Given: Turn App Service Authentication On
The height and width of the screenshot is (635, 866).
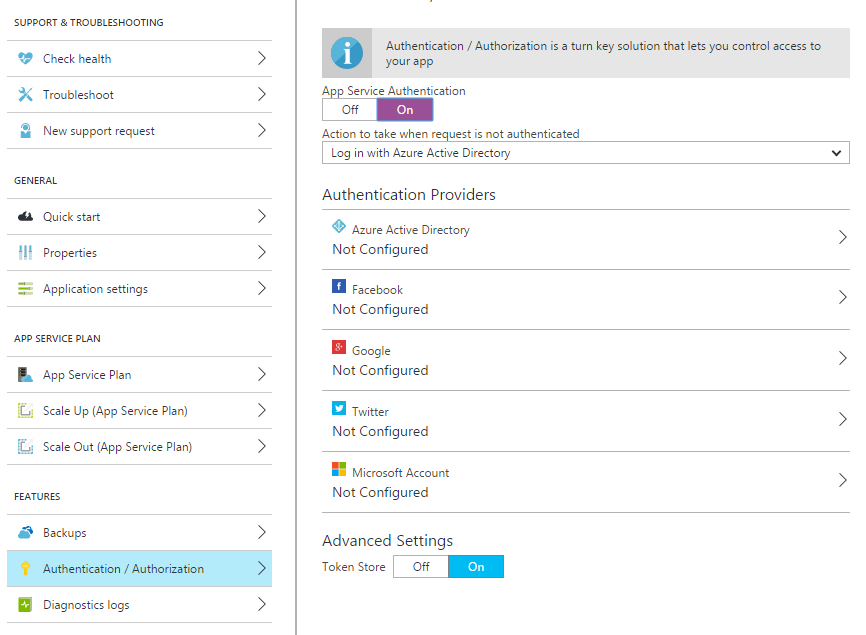Looking at the screenshot, I should [x=405, y=110].
